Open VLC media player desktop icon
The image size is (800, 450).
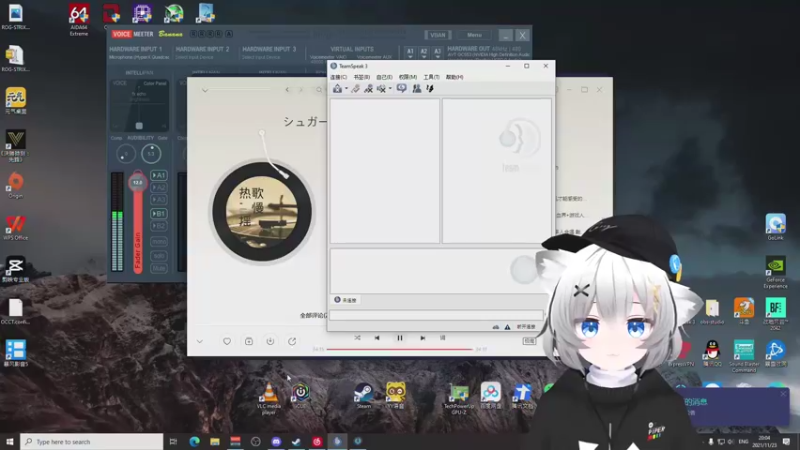click(x=269, y=398)
